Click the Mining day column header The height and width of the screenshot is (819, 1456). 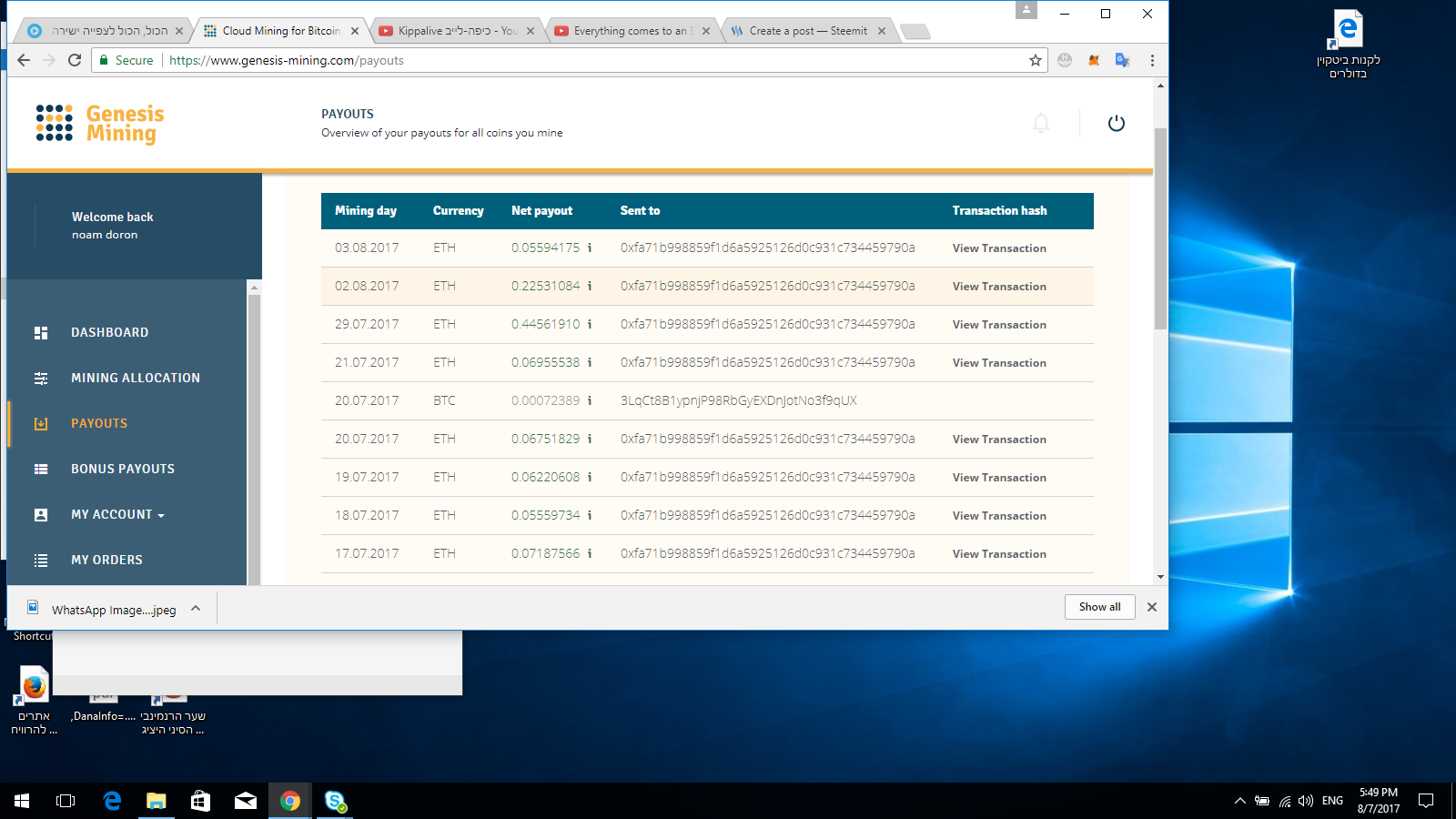tap(366, 210)
